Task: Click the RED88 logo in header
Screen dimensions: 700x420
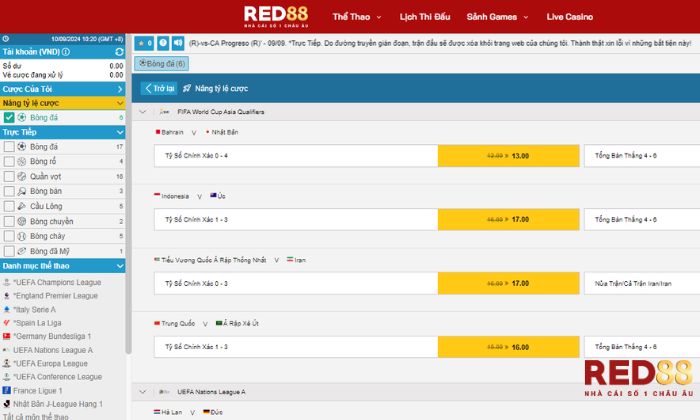Action: pos(276,17)
